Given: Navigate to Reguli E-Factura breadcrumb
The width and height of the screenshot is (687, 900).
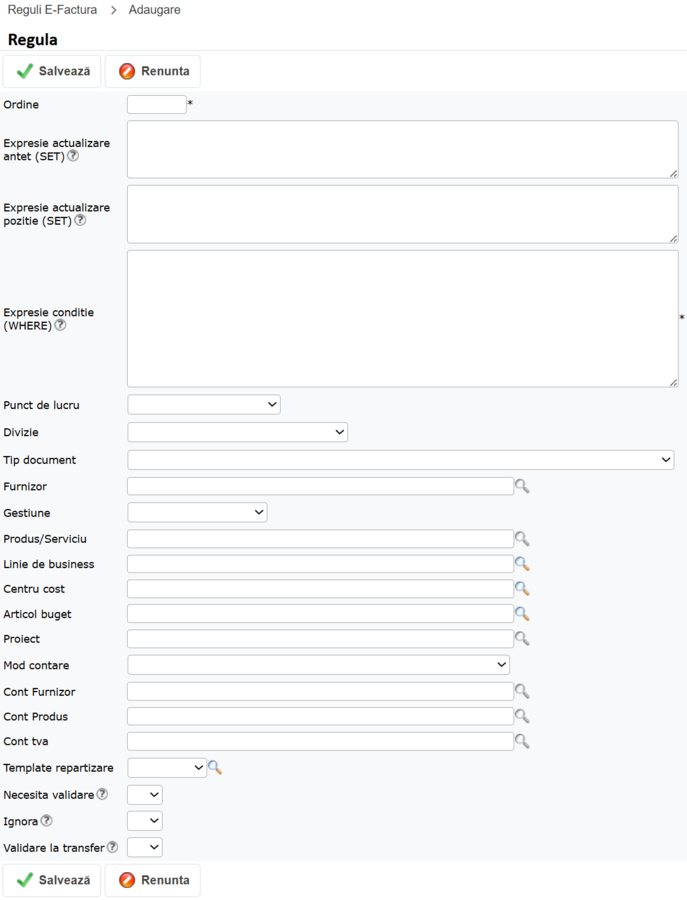Looking at the screenshot, I should (52, 10).
